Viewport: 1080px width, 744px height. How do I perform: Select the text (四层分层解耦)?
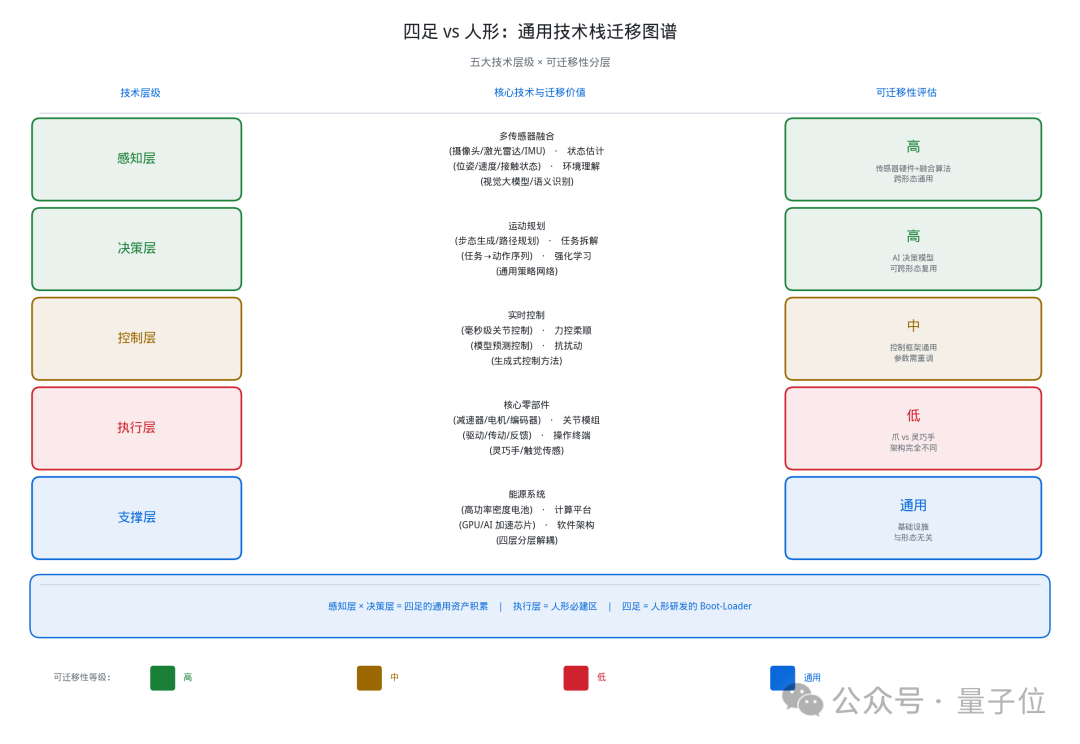[527, 539]
